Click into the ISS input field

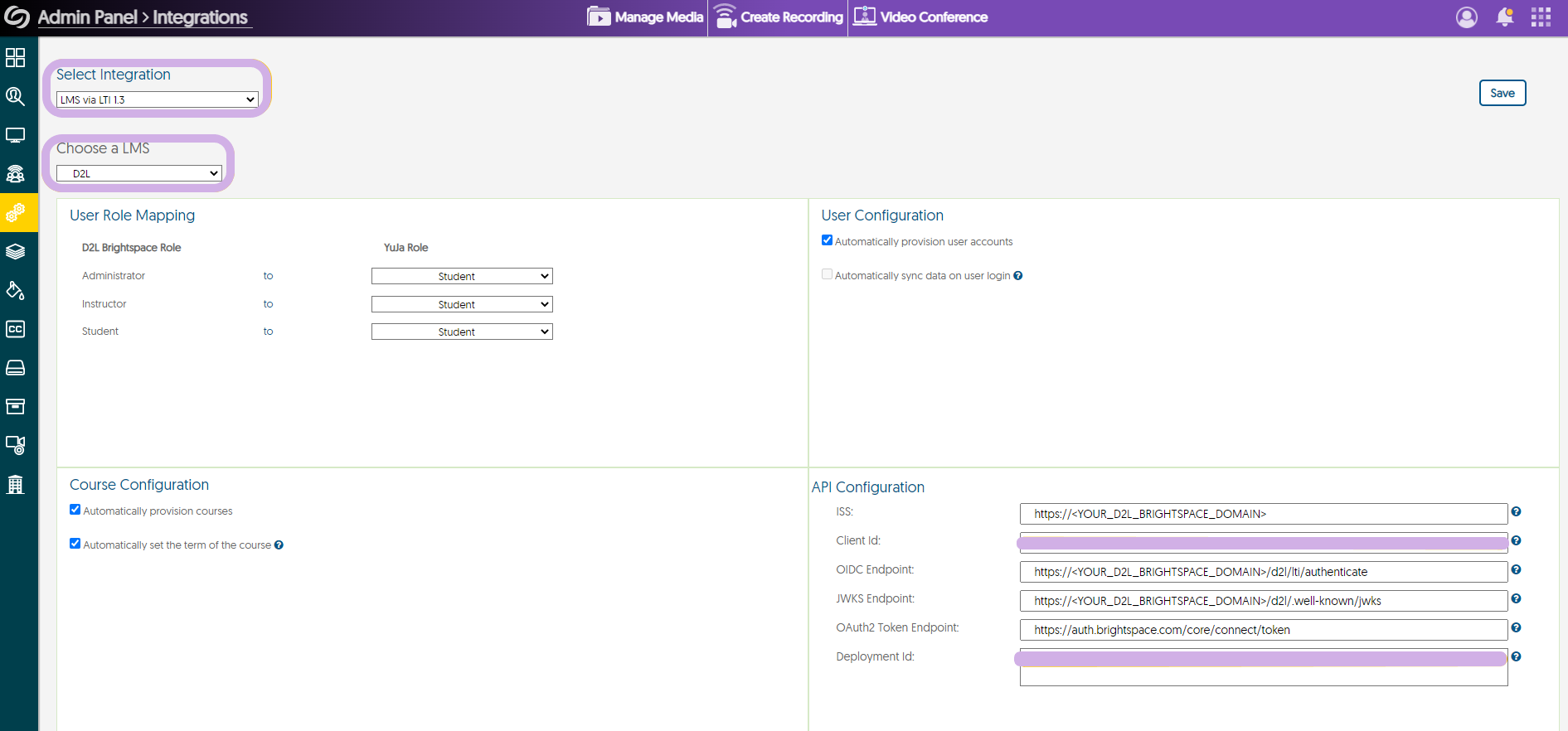point(1264,514)
